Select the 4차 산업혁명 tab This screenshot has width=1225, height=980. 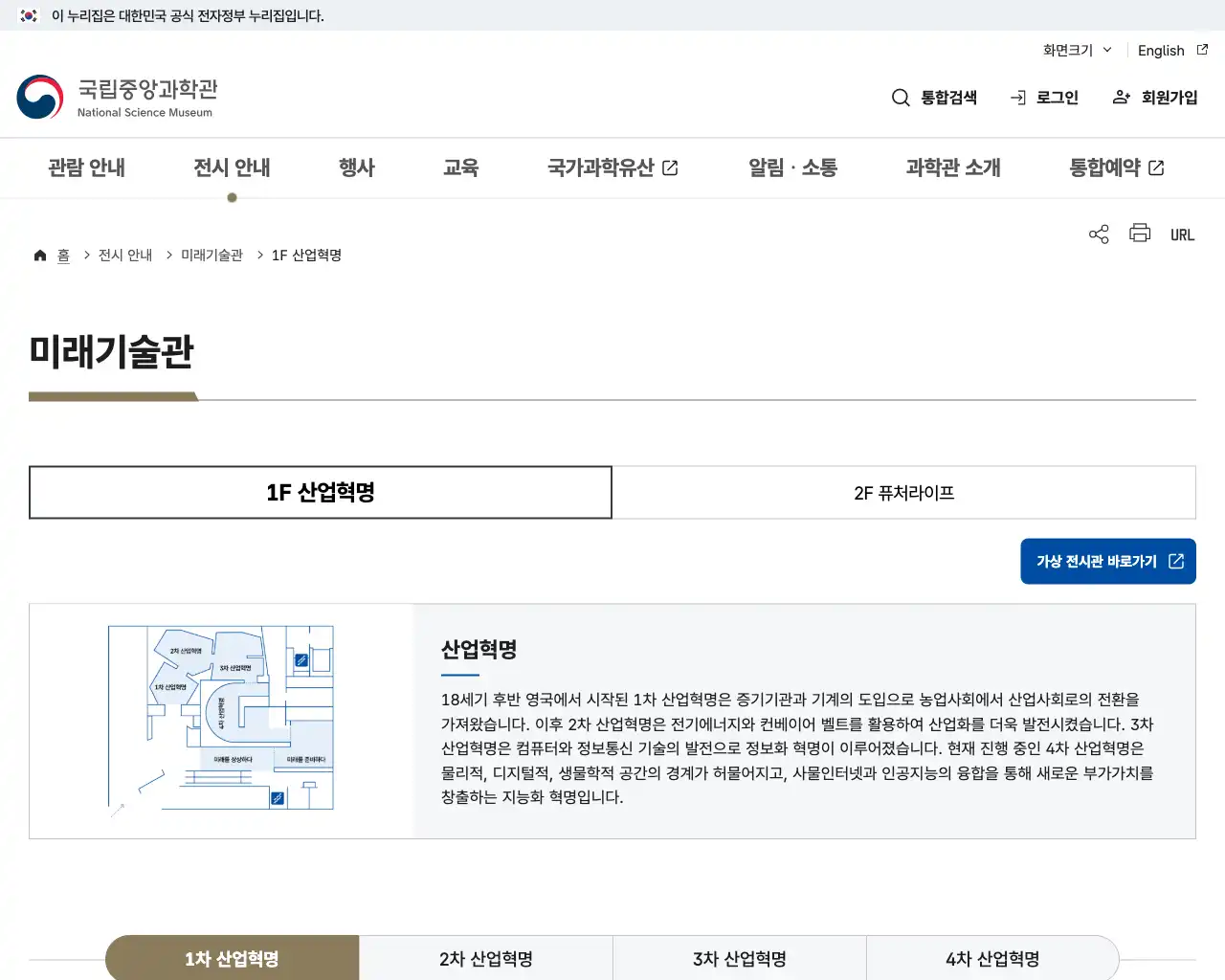click(x=991, y=958)
